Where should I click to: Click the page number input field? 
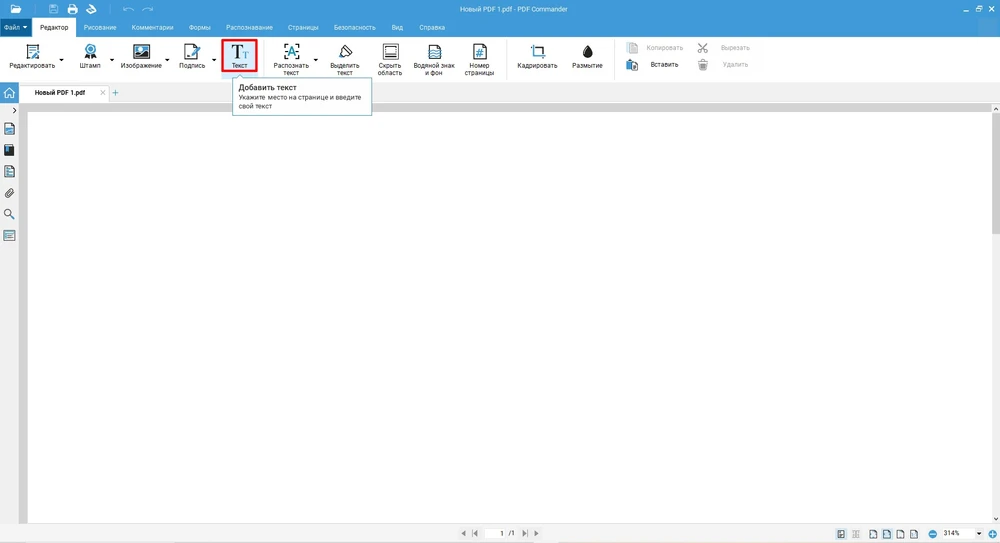[x=500, y=534]
